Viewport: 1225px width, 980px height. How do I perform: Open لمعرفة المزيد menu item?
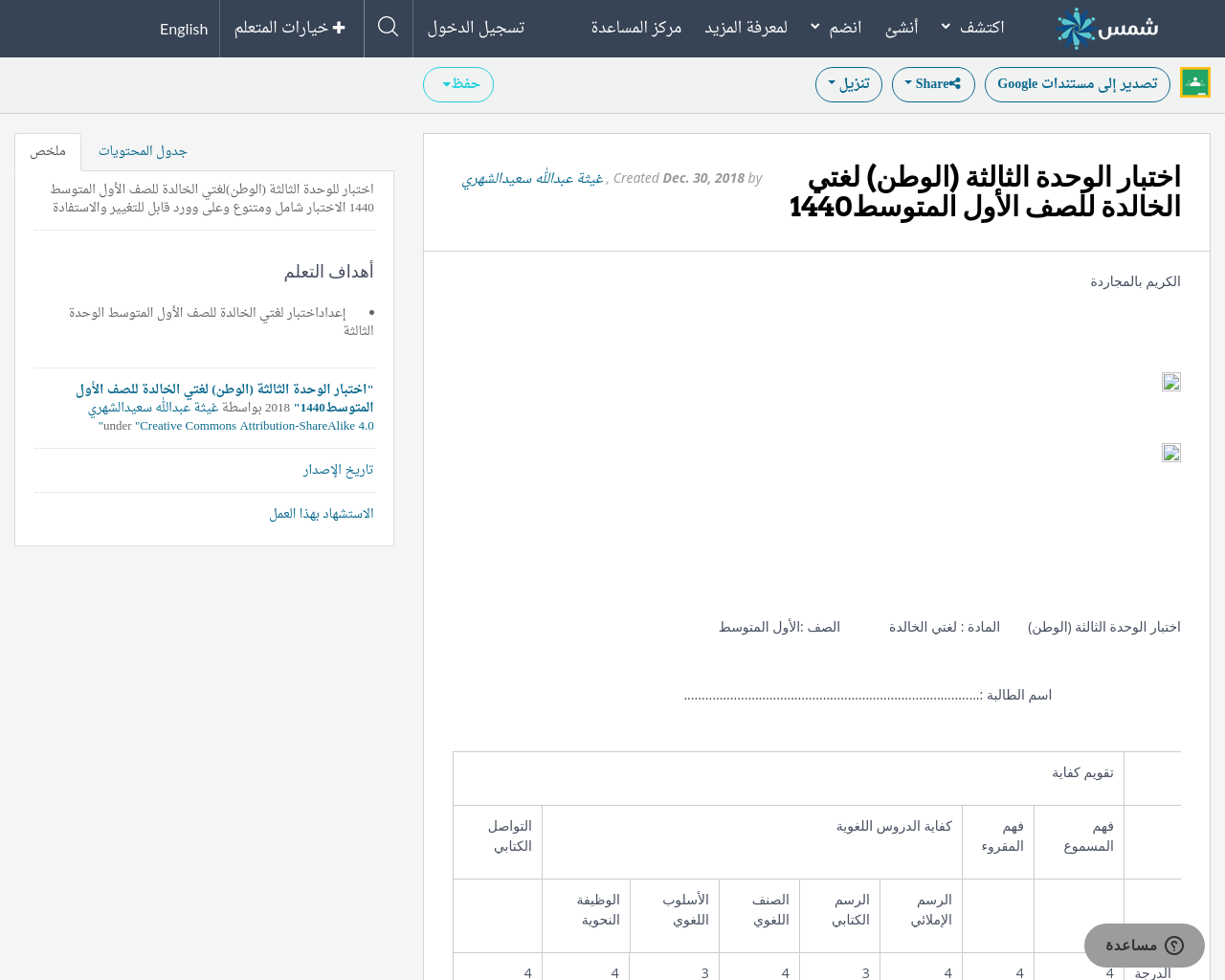746,27
